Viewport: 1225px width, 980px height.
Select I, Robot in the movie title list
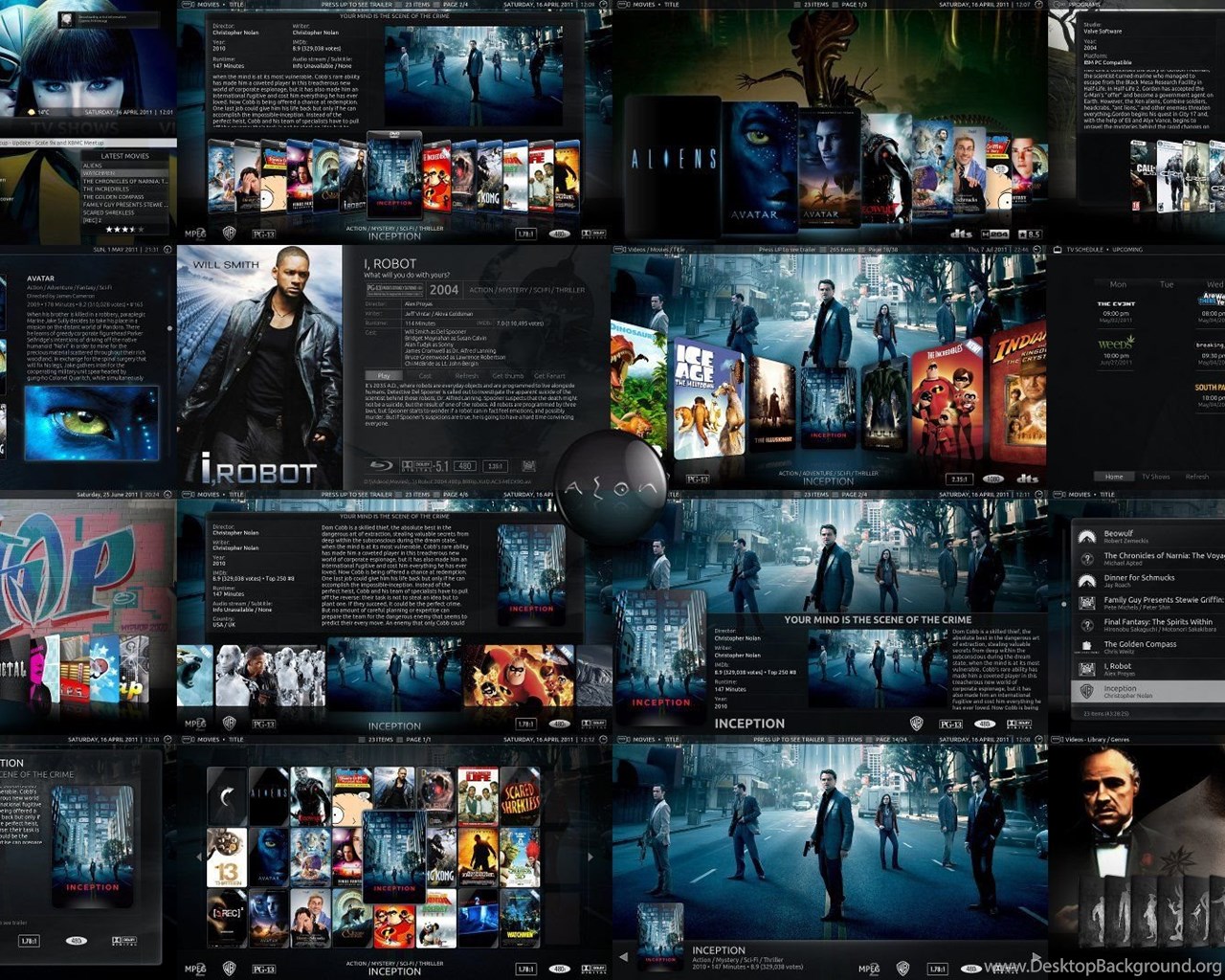coord(1148,668)
